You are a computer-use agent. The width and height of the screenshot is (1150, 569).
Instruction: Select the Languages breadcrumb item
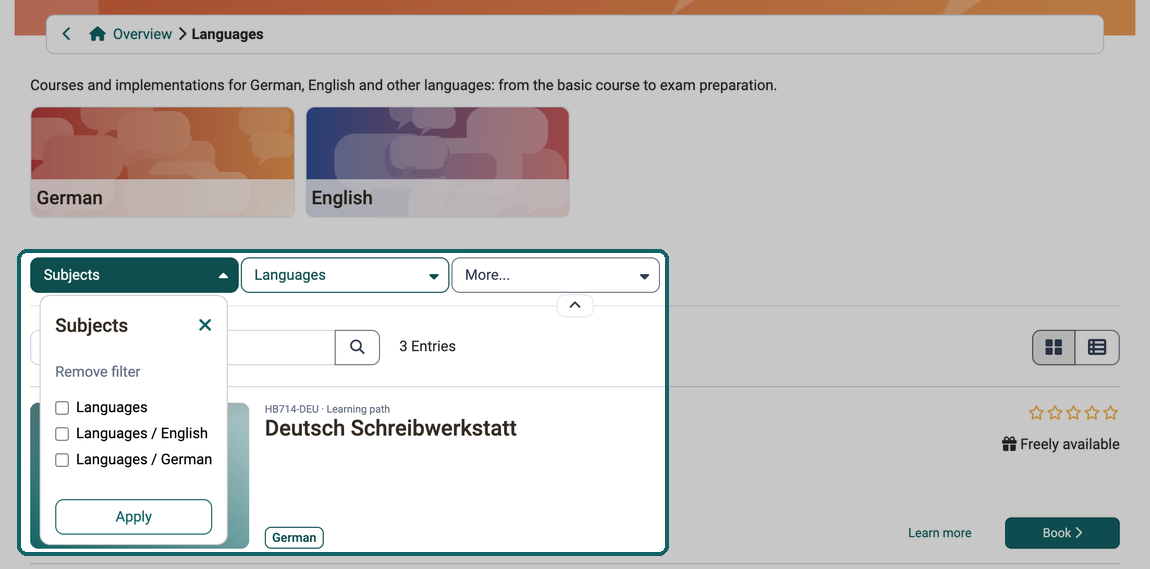pos(227,34)
